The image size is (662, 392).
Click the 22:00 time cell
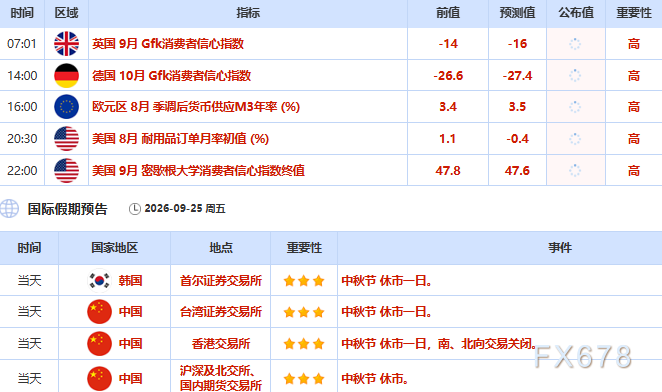(x=22, y=171)
